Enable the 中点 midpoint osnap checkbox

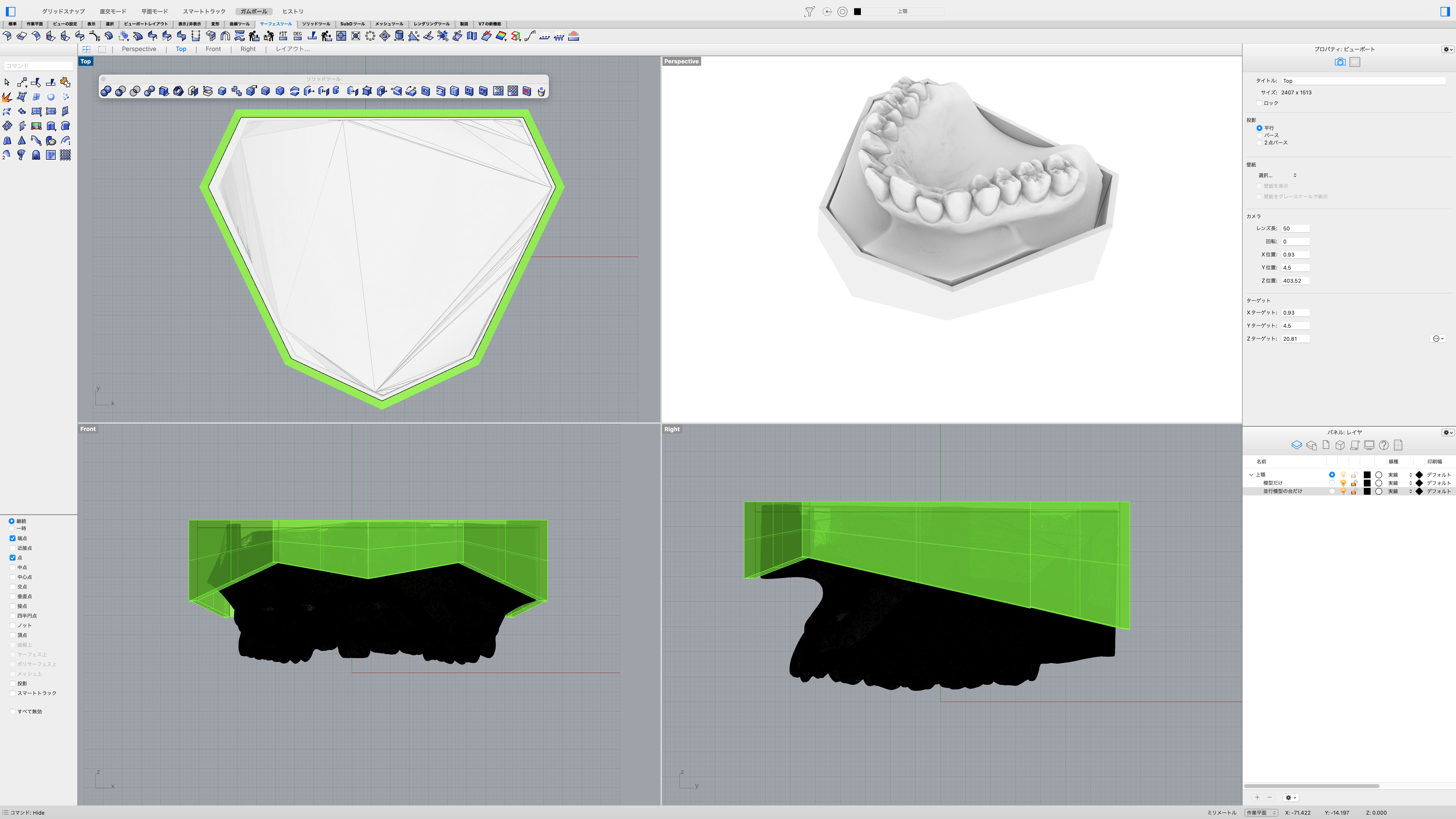(12, 568)
